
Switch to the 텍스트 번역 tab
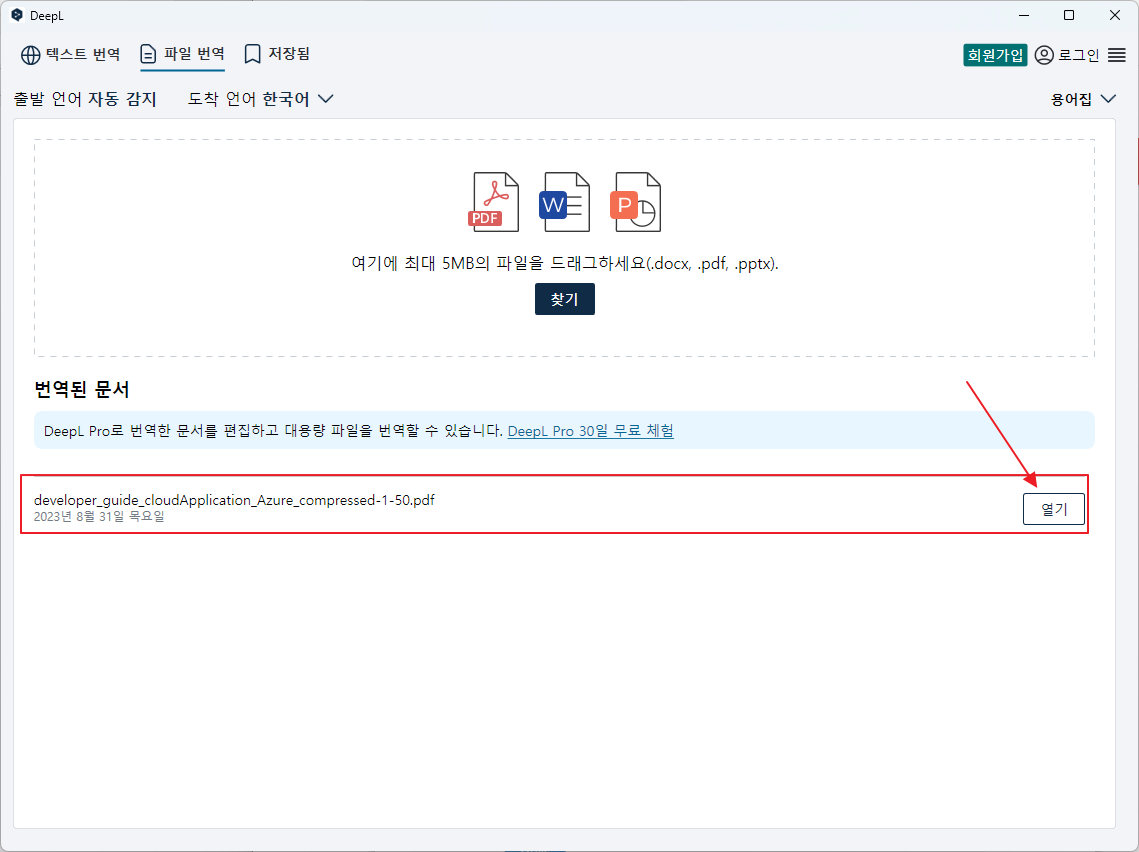pos(70,54)
